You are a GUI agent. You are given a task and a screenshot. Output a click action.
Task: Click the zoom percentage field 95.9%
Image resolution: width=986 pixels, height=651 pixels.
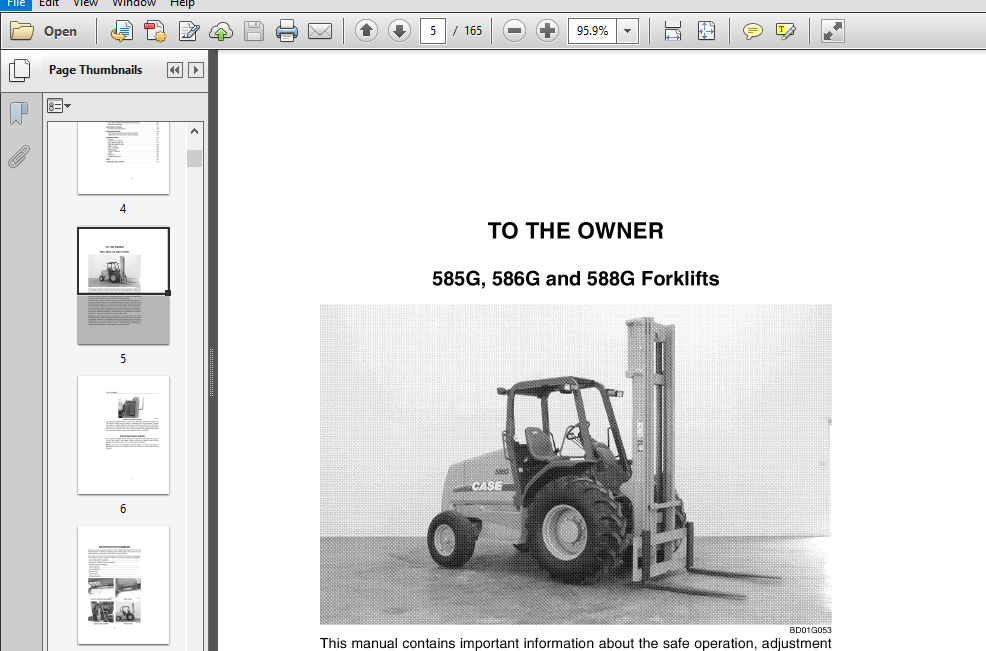tap(592, 31)
